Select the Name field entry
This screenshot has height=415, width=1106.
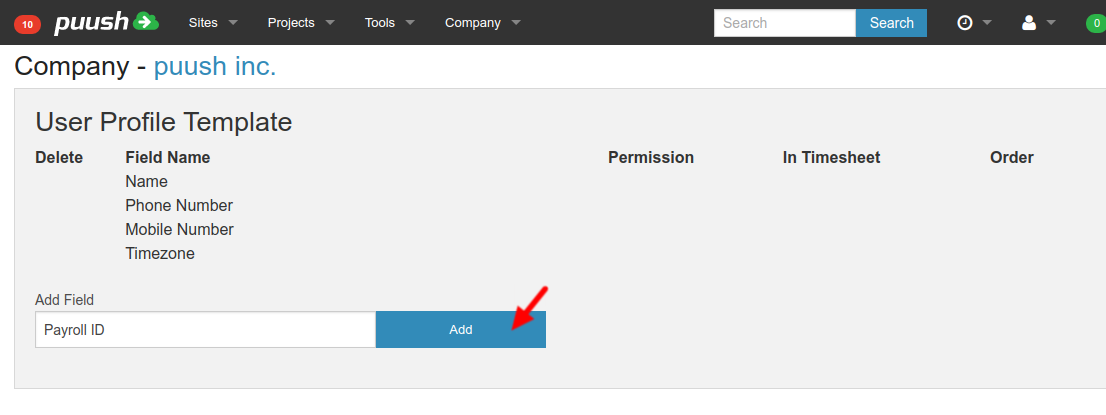click(x=146, y=182)
